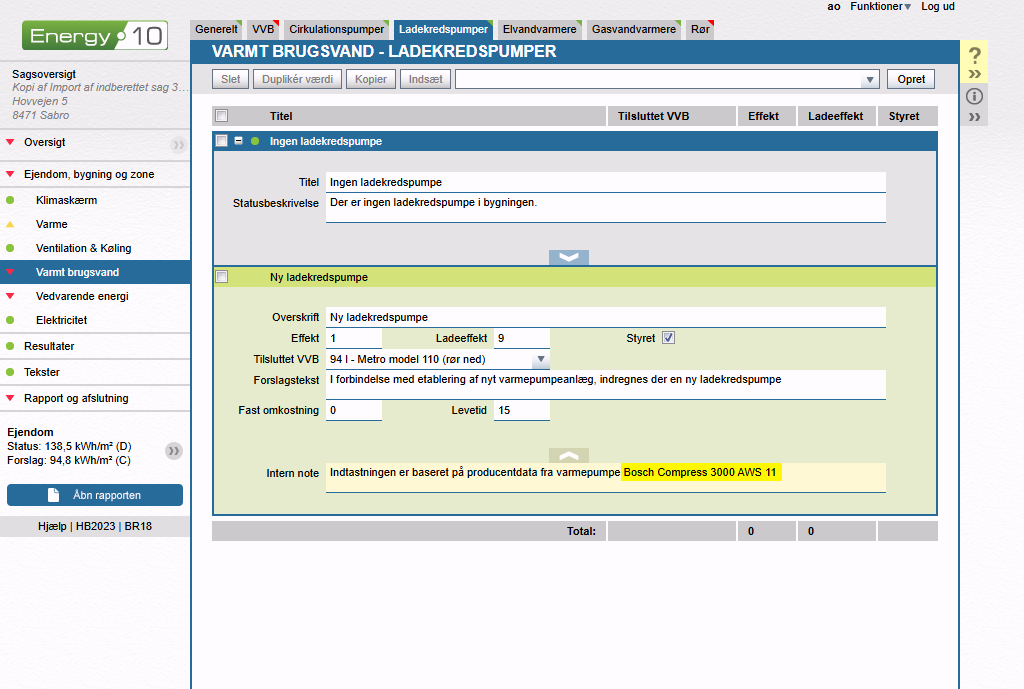Click the Opret button
The height and width of the screenshot is (689, 1024).
coord(911,79)
